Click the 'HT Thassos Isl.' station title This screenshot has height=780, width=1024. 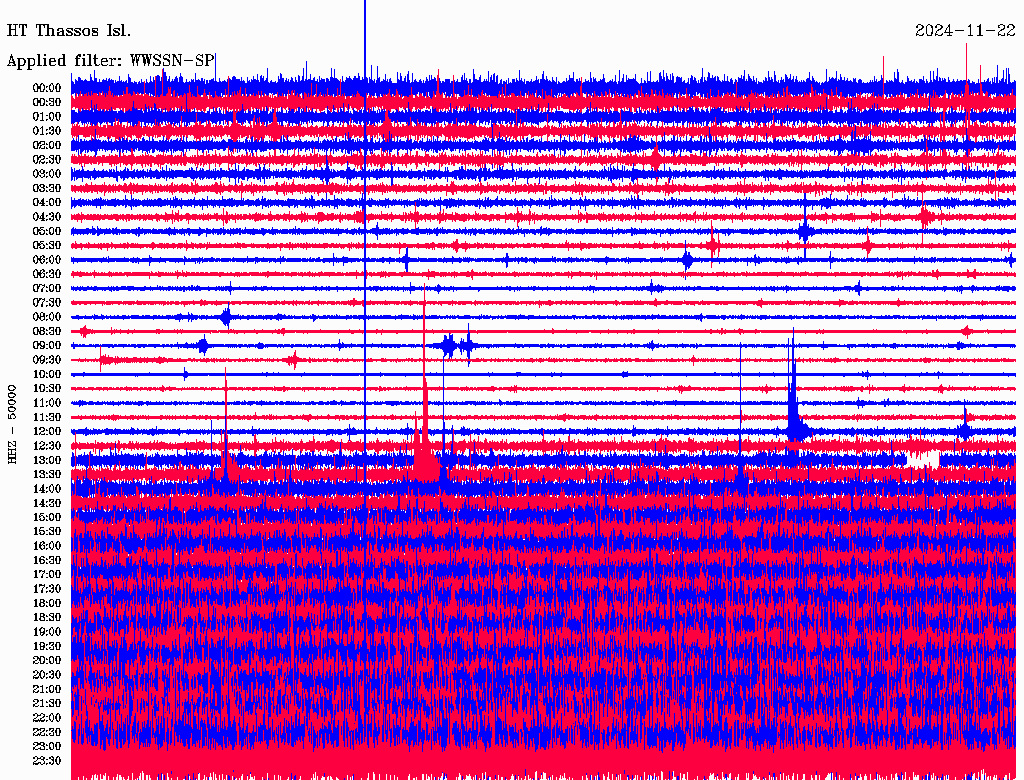[69, 31]
